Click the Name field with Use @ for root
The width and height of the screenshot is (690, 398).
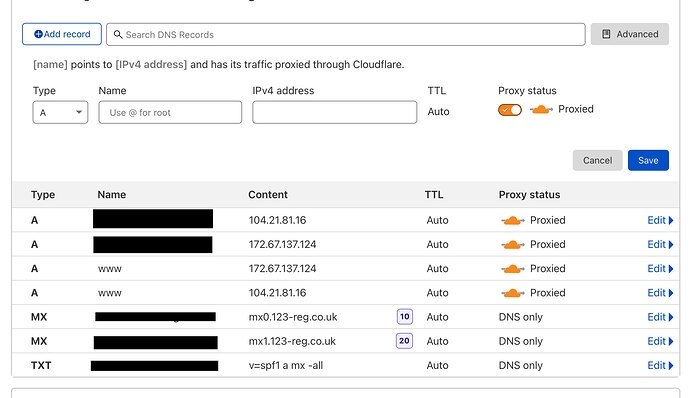click(170, 112)
